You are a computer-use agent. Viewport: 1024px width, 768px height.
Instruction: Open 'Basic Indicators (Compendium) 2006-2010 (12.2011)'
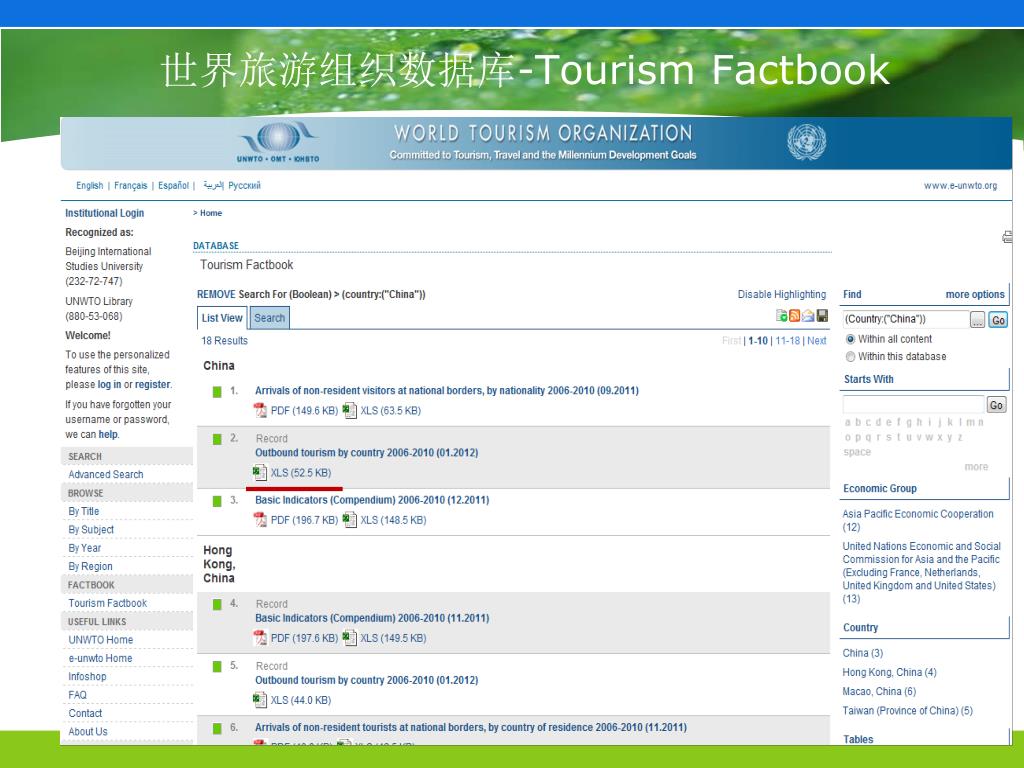click(372, 500)
